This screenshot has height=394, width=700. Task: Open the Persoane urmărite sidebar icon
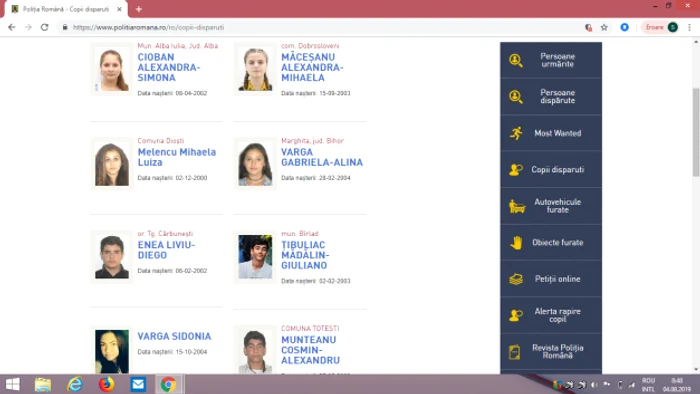pyautogui.click(x=516, y=60)
